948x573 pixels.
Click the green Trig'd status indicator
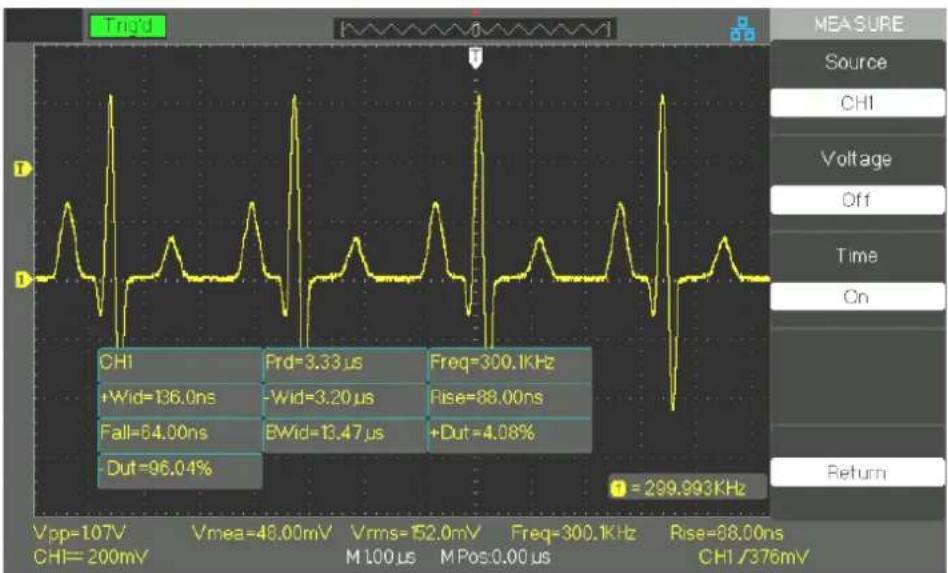point(128,26)
